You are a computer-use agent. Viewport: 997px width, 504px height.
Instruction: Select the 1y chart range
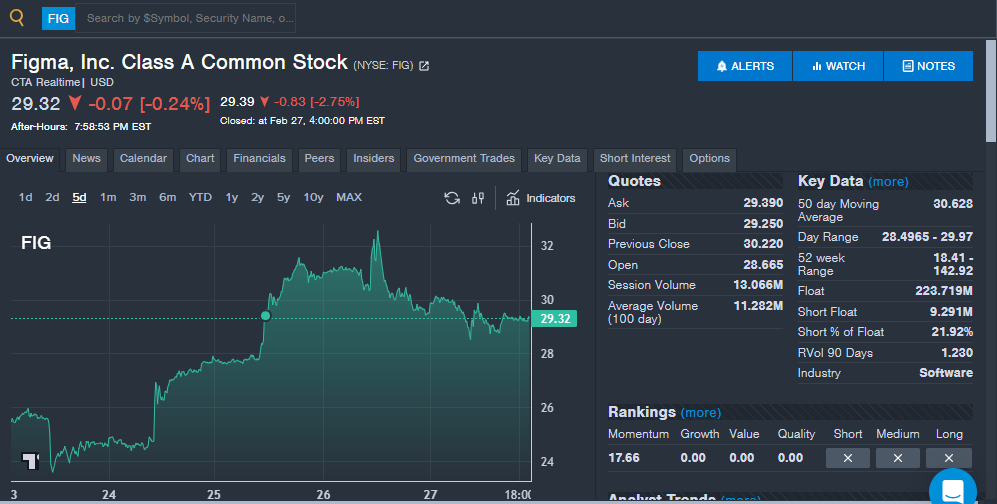pyautogui.click(x=231, y=198)
